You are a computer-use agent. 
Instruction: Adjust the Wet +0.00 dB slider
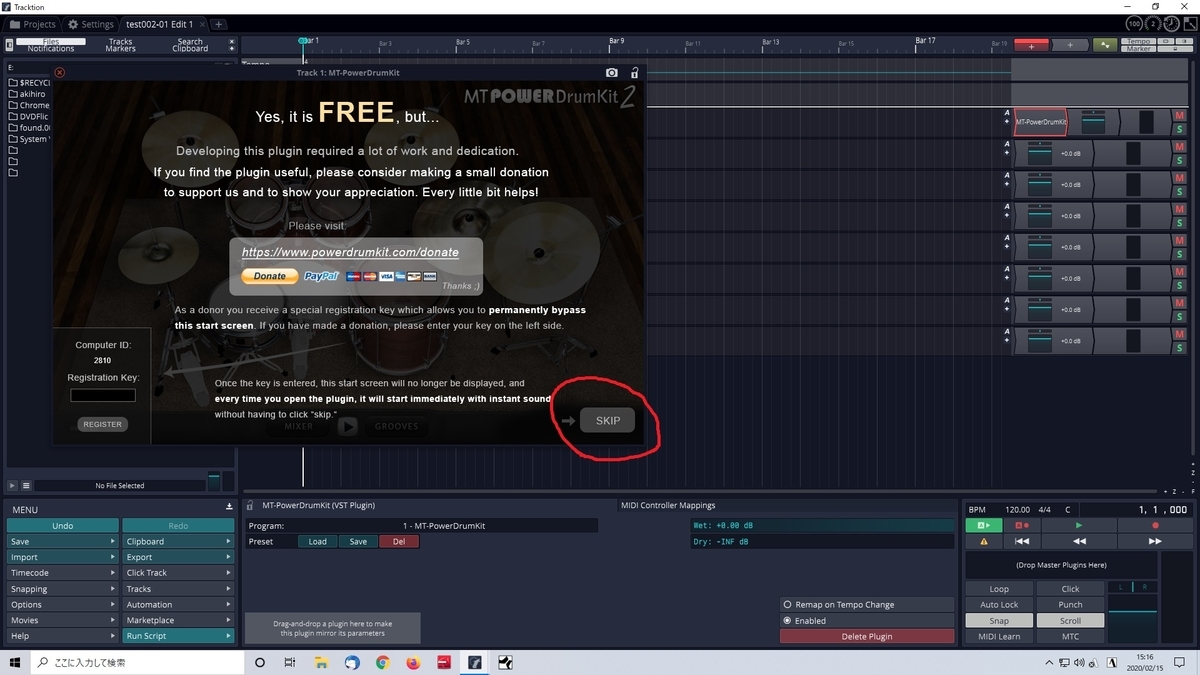pos(821,525)
